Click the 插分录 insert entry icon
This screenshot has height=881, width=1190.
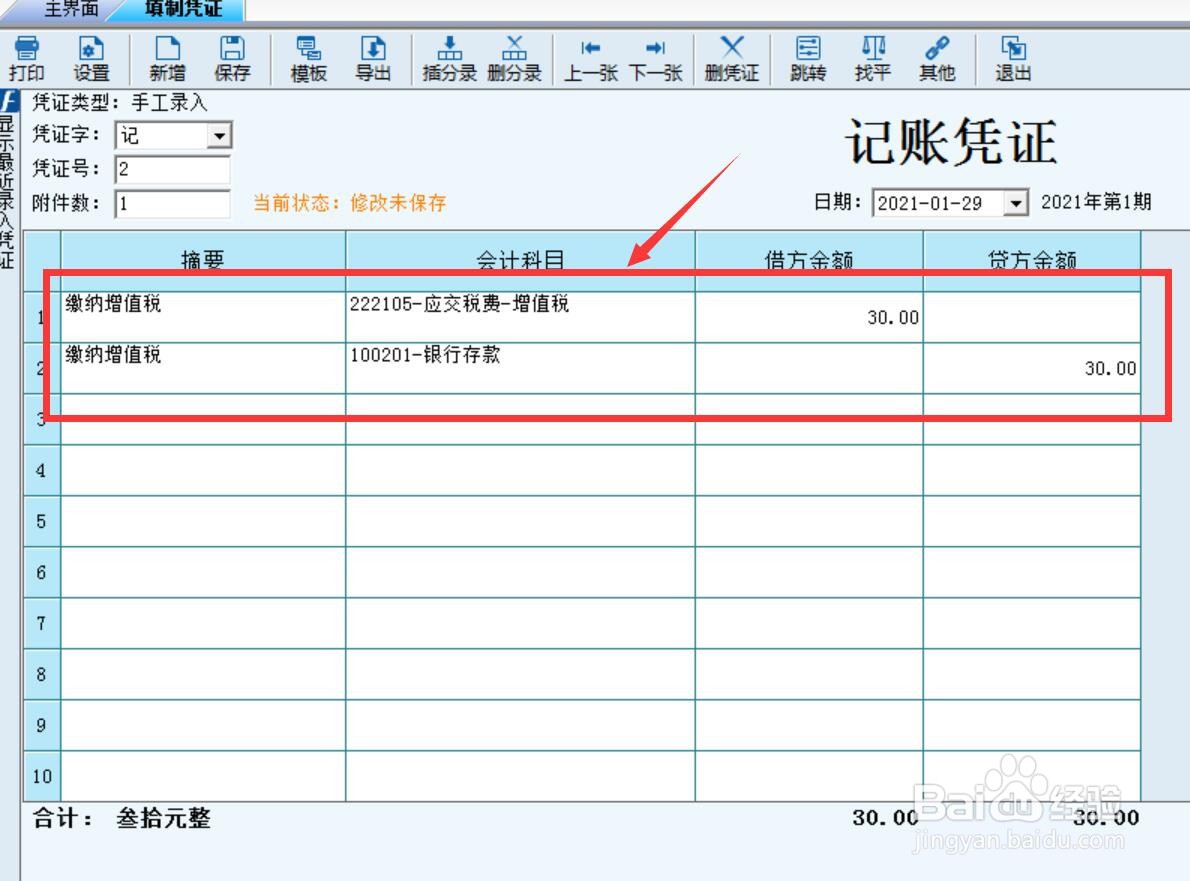point(451,57)
